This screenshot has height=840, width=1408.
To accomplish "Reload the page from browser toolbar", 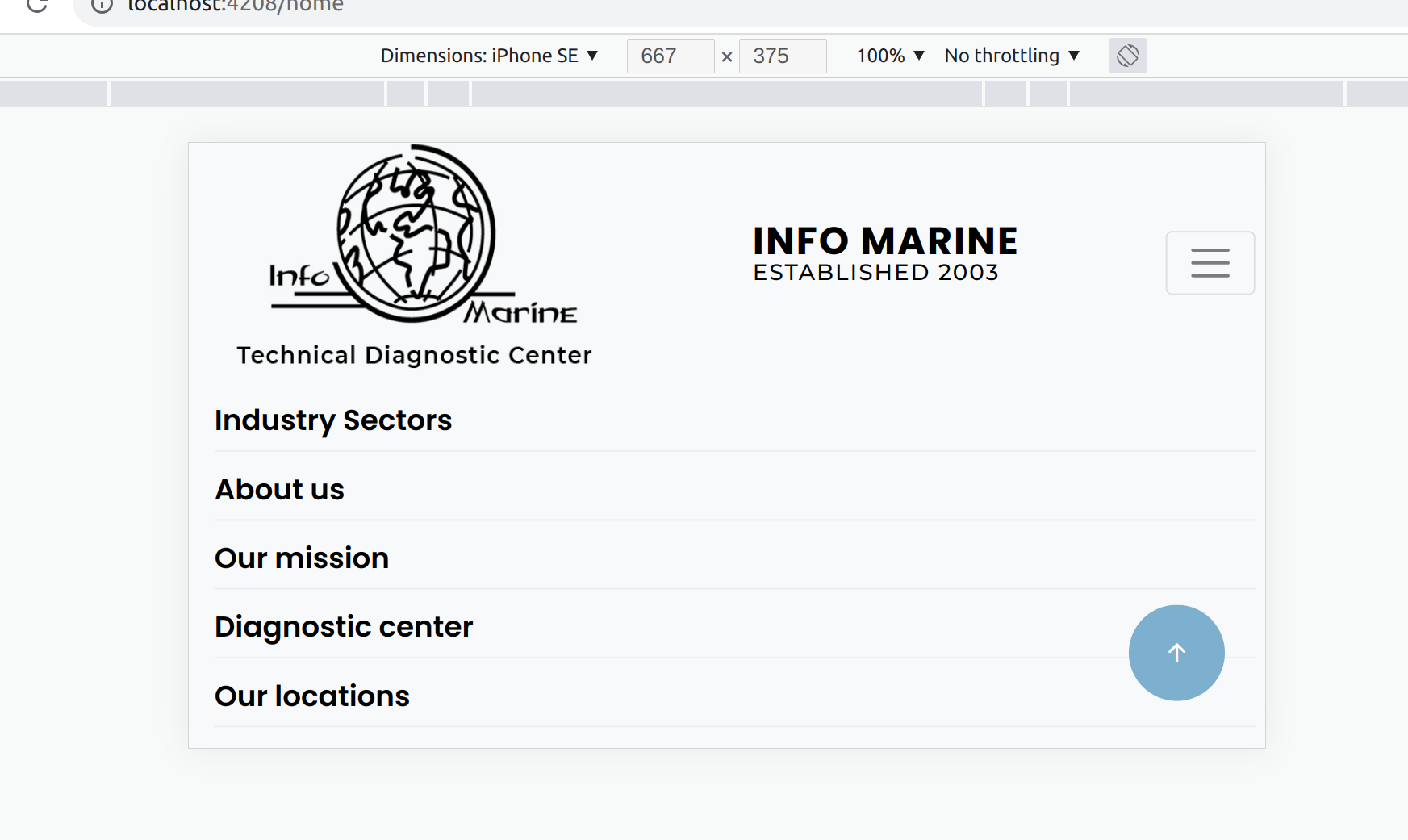I will tap(37, 6).
